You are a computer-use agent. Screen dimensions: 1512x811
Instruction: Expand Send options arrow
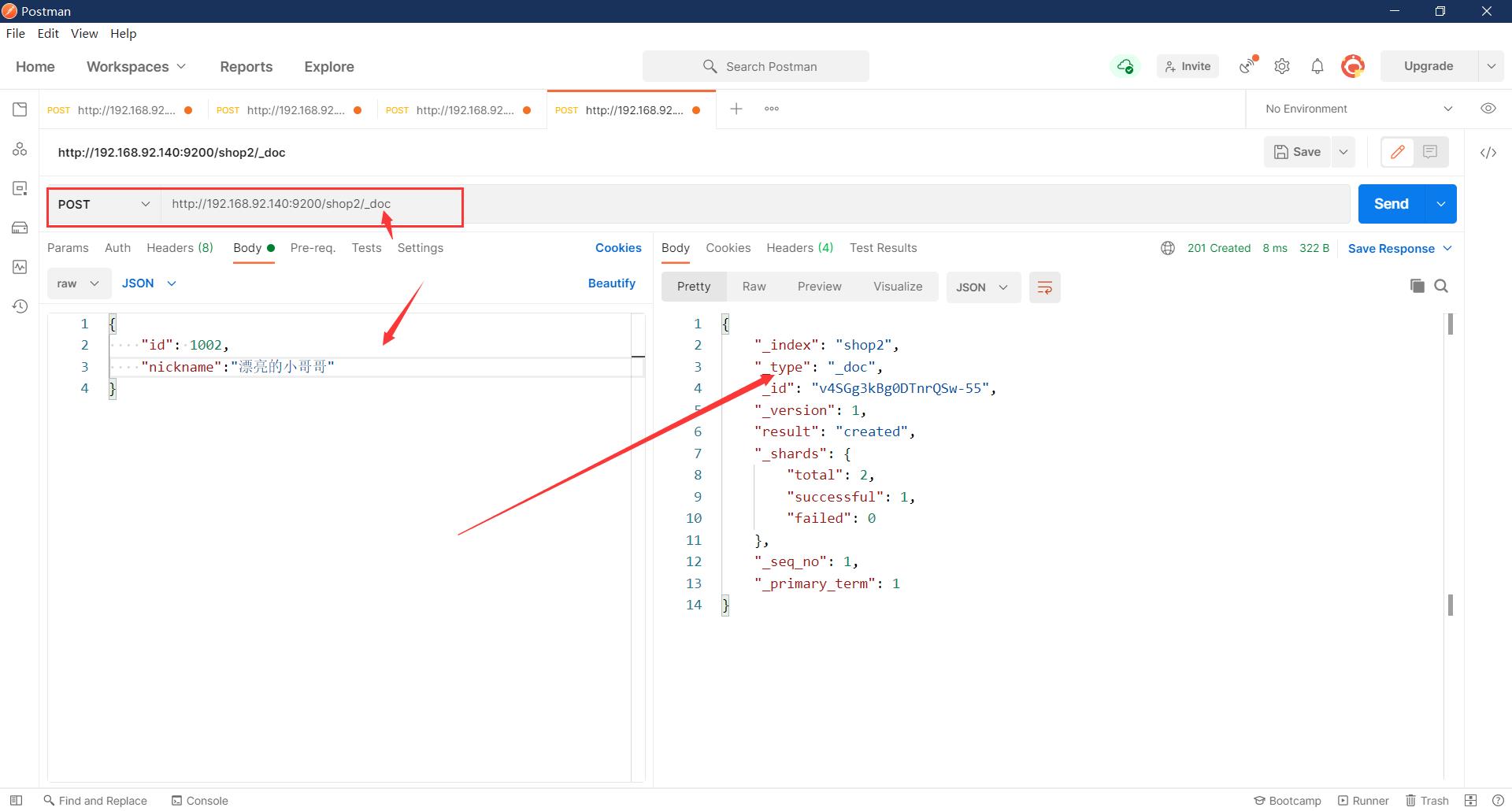[x=1440, y=204]
